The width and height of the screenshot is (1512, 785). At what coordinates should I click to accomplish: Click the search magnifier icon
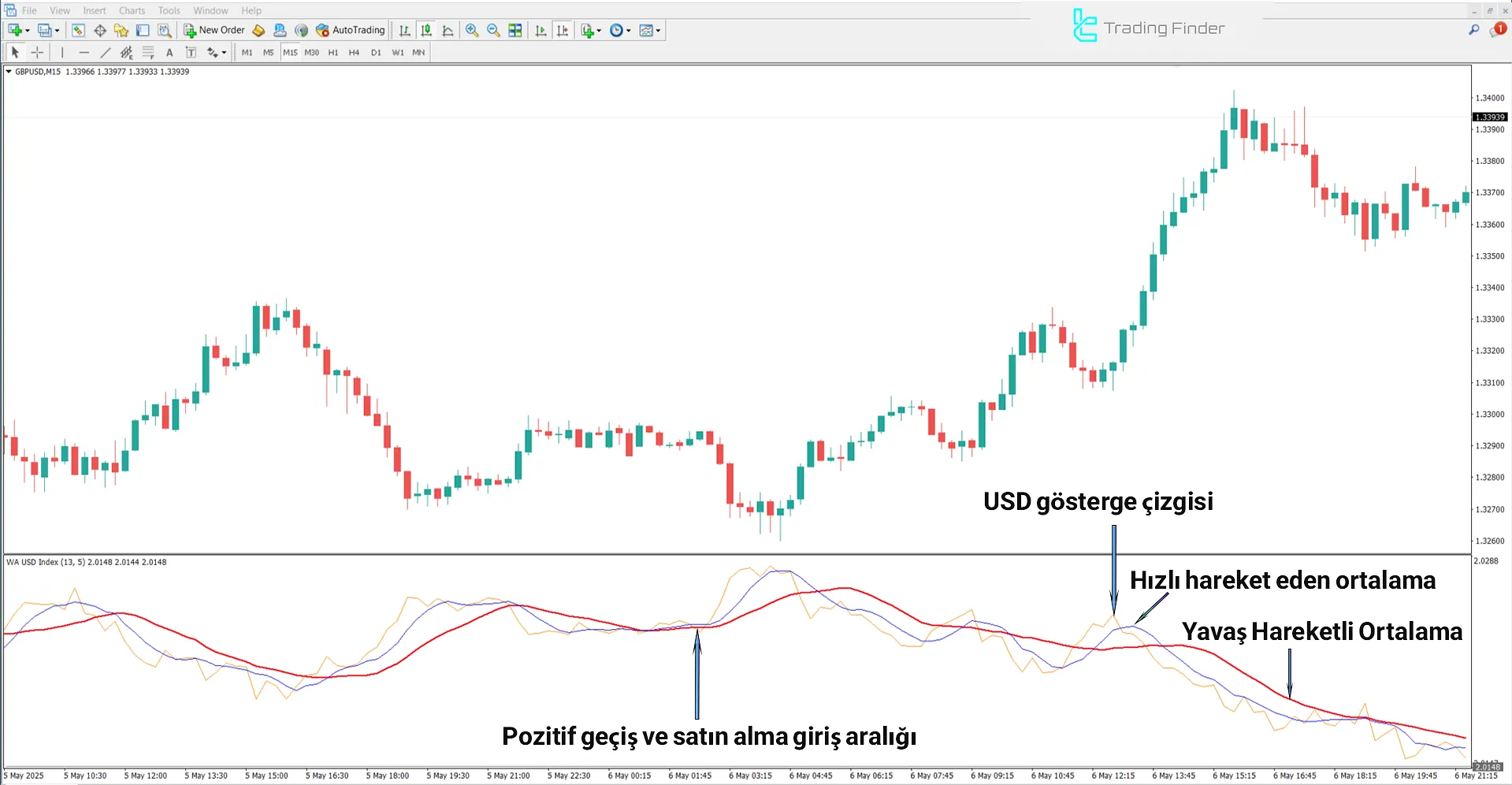1473,30
